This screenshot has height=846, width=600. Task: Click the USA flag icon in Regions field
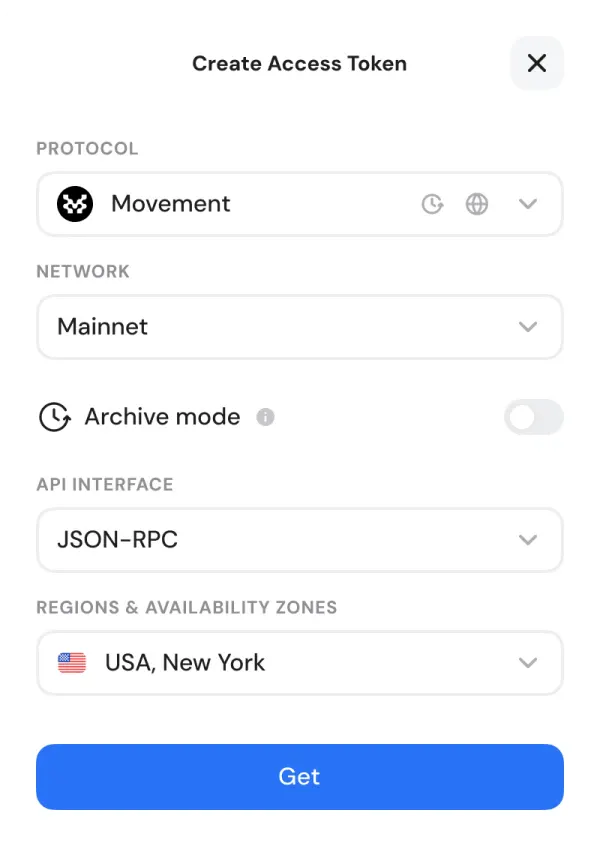[x=71, y=662]
